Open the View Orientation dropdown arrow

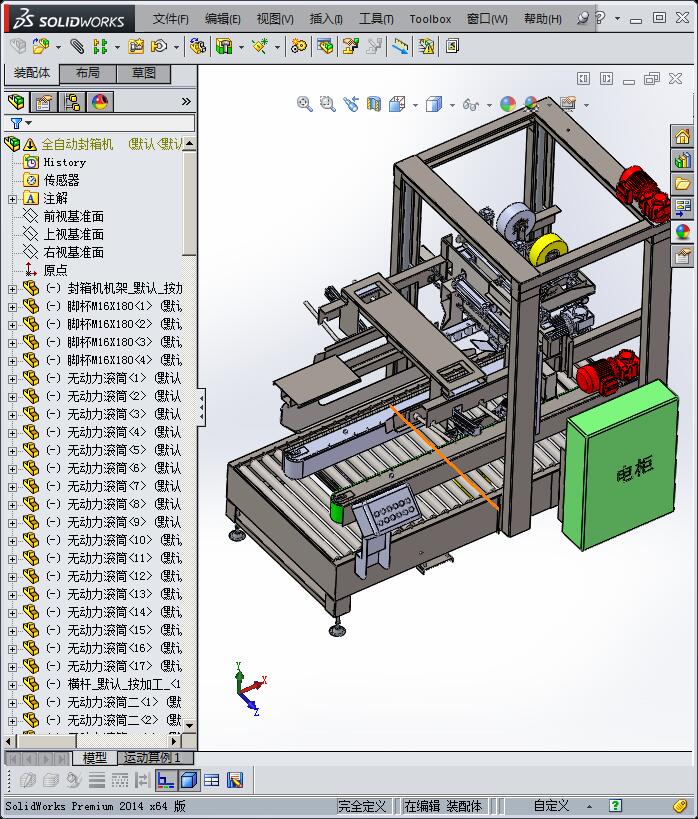(415, 105)
